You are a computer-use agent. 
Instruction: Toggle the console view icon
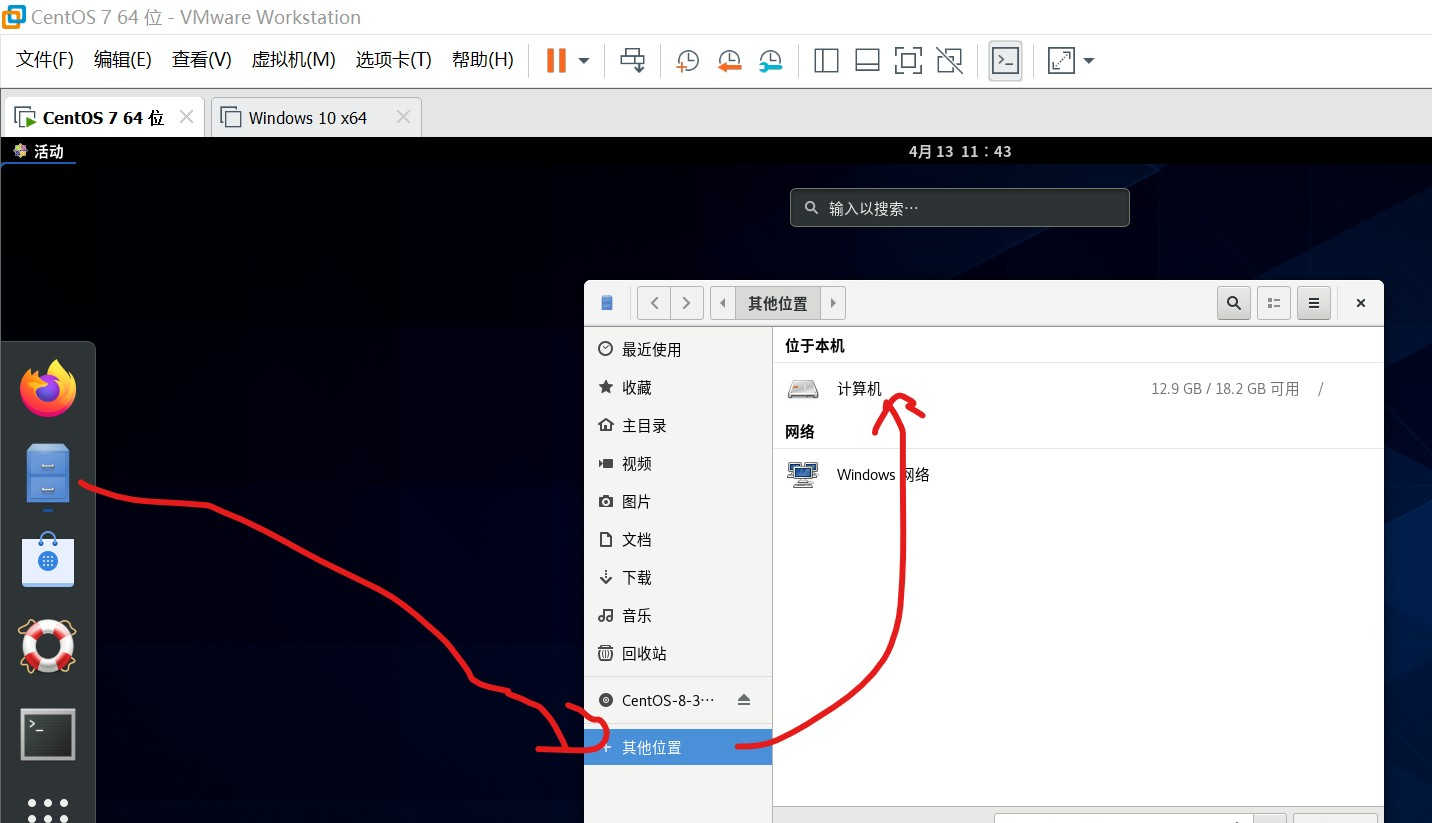pyautogui.click(x=1005, y=61)
